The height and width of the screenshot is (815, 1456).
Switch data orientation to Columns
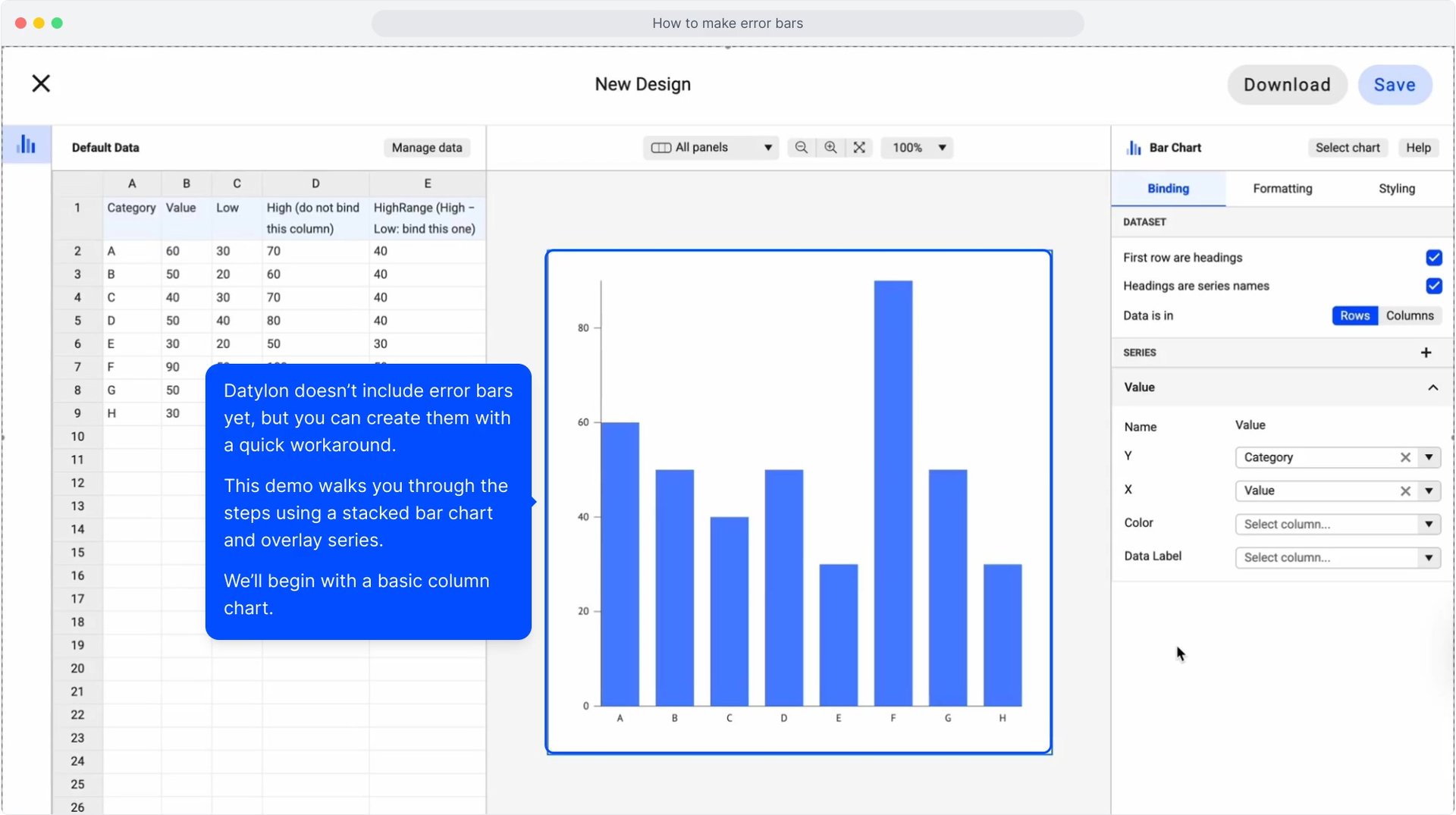(x=1409, y=315)
